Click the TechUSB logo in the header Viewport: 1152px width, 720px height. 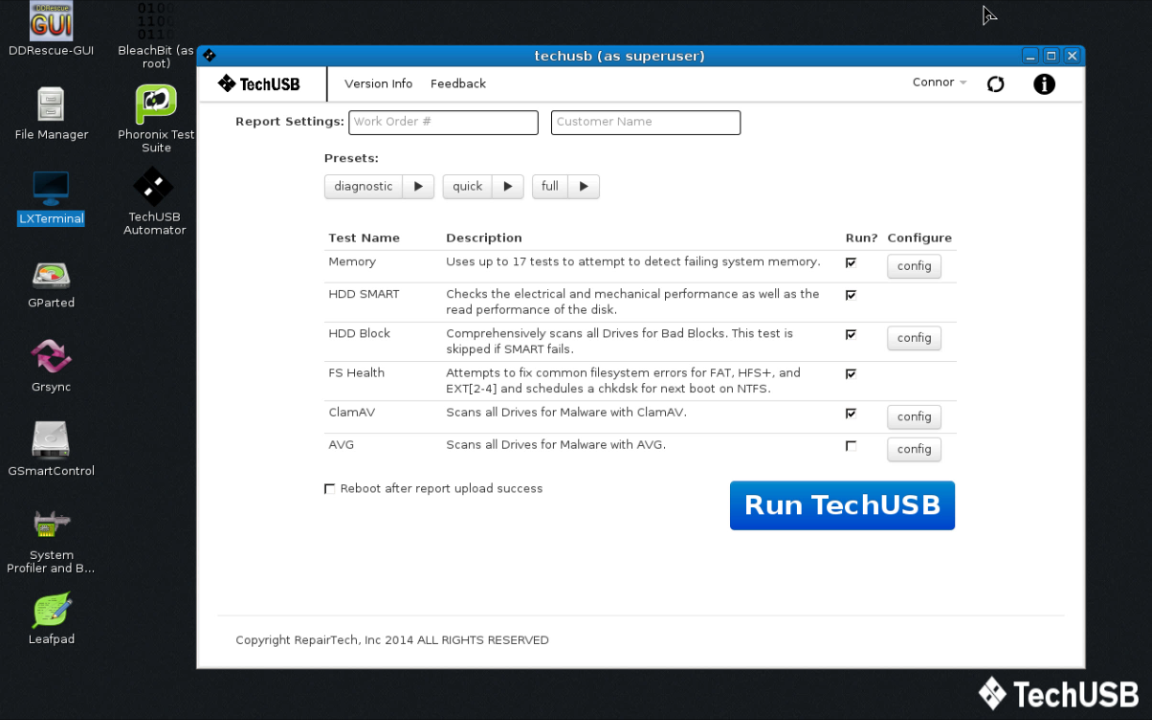point(259,84)
